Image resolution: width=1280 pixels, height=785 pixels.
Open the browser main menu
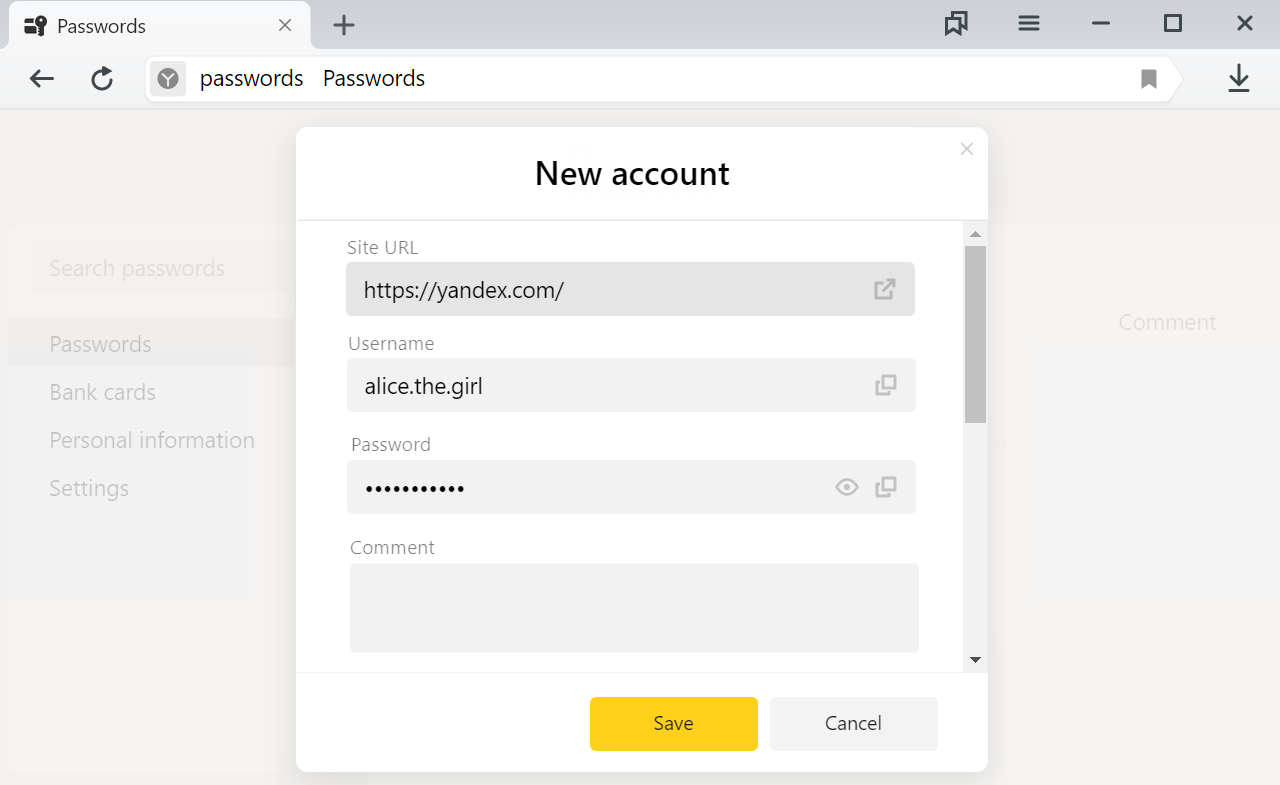click(1029, 24)
